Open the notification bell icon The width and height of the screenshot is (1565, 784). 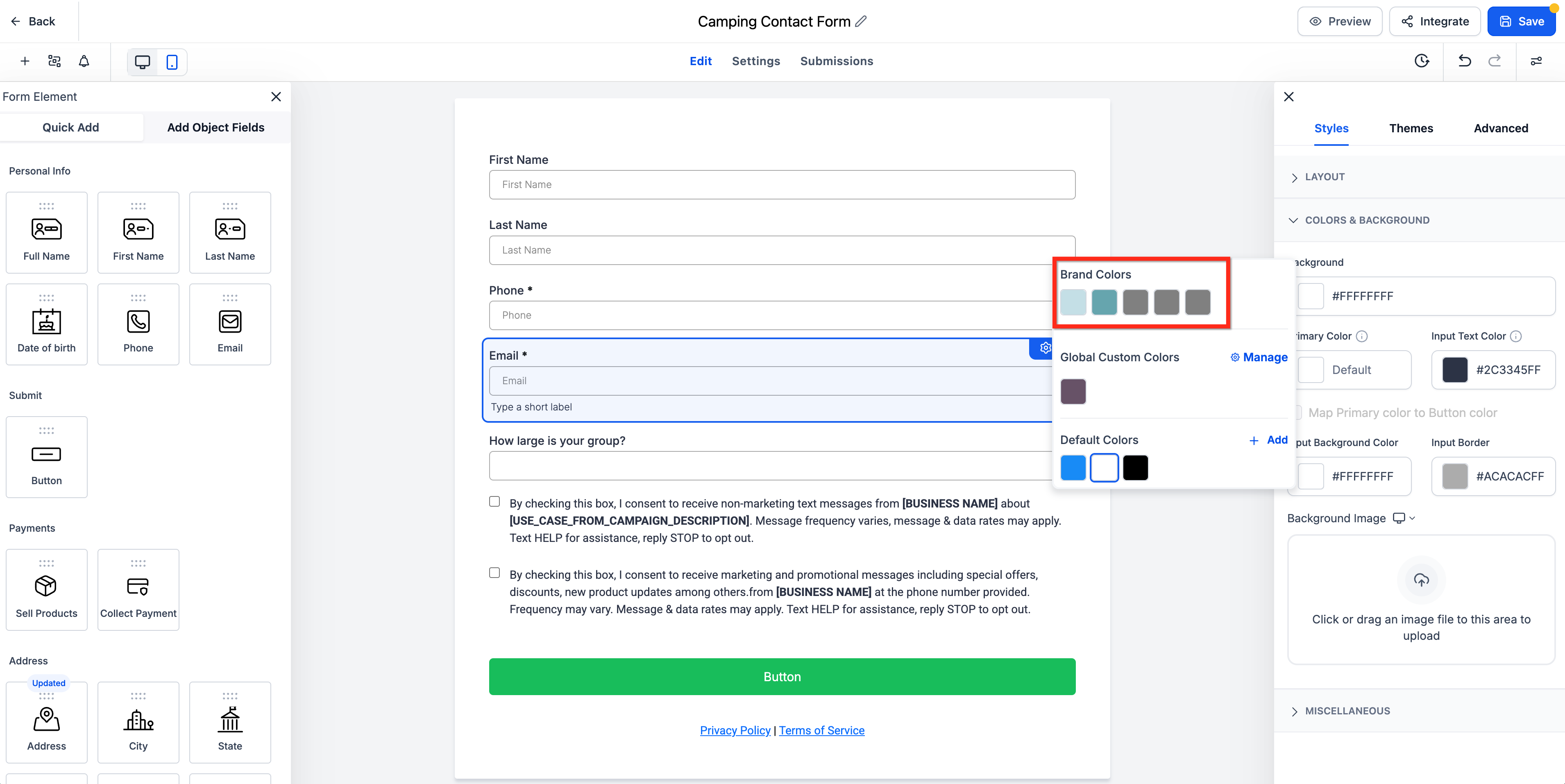pyautogui.click(x=84, y=61)
